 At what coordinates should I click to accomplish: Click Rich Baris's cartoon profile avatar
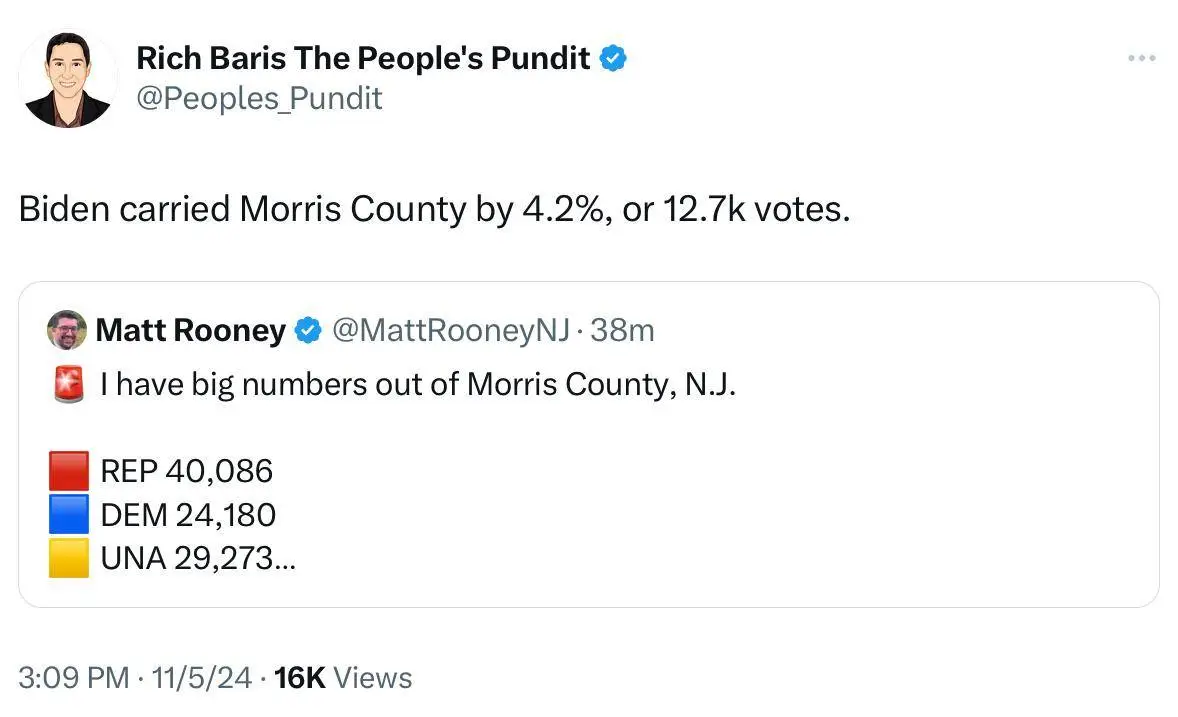[x=68, y=79]
